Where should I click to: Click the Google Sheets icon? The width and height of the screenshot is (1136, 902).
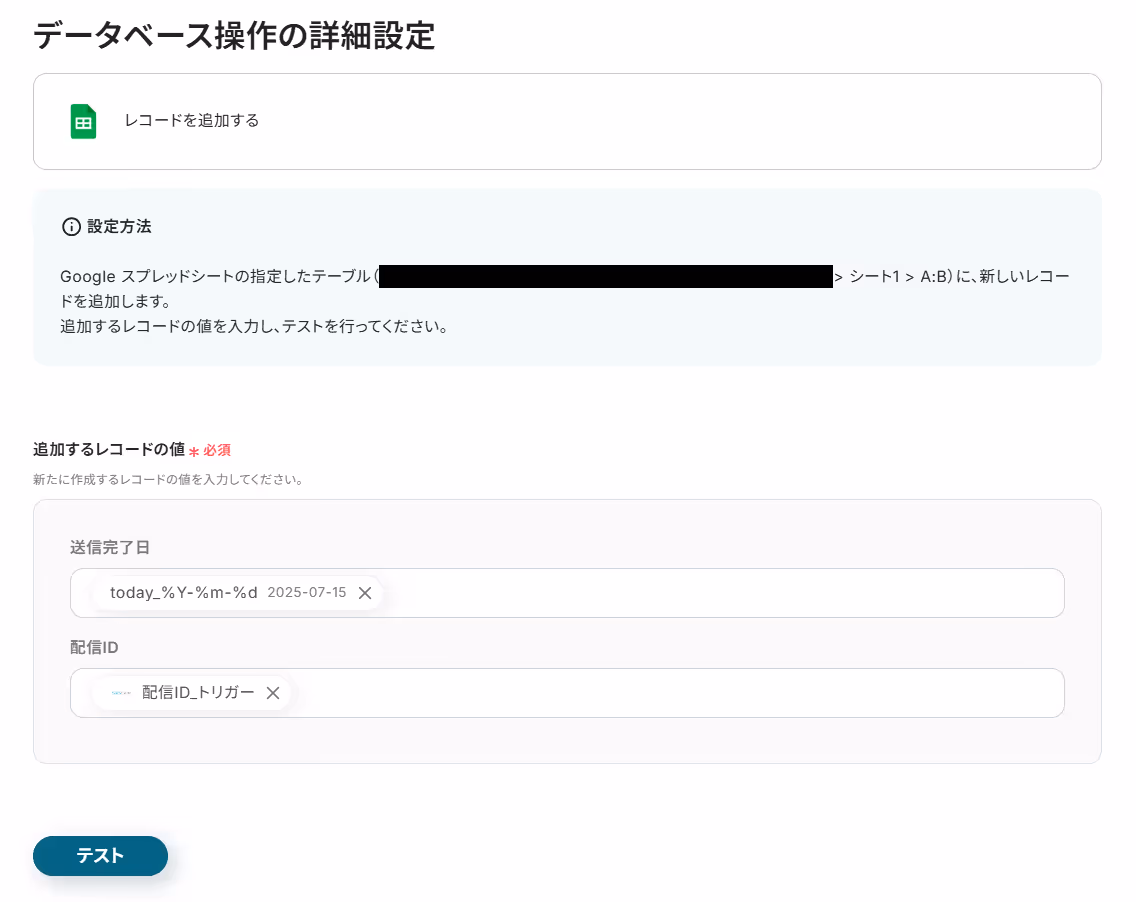(83, 121)
